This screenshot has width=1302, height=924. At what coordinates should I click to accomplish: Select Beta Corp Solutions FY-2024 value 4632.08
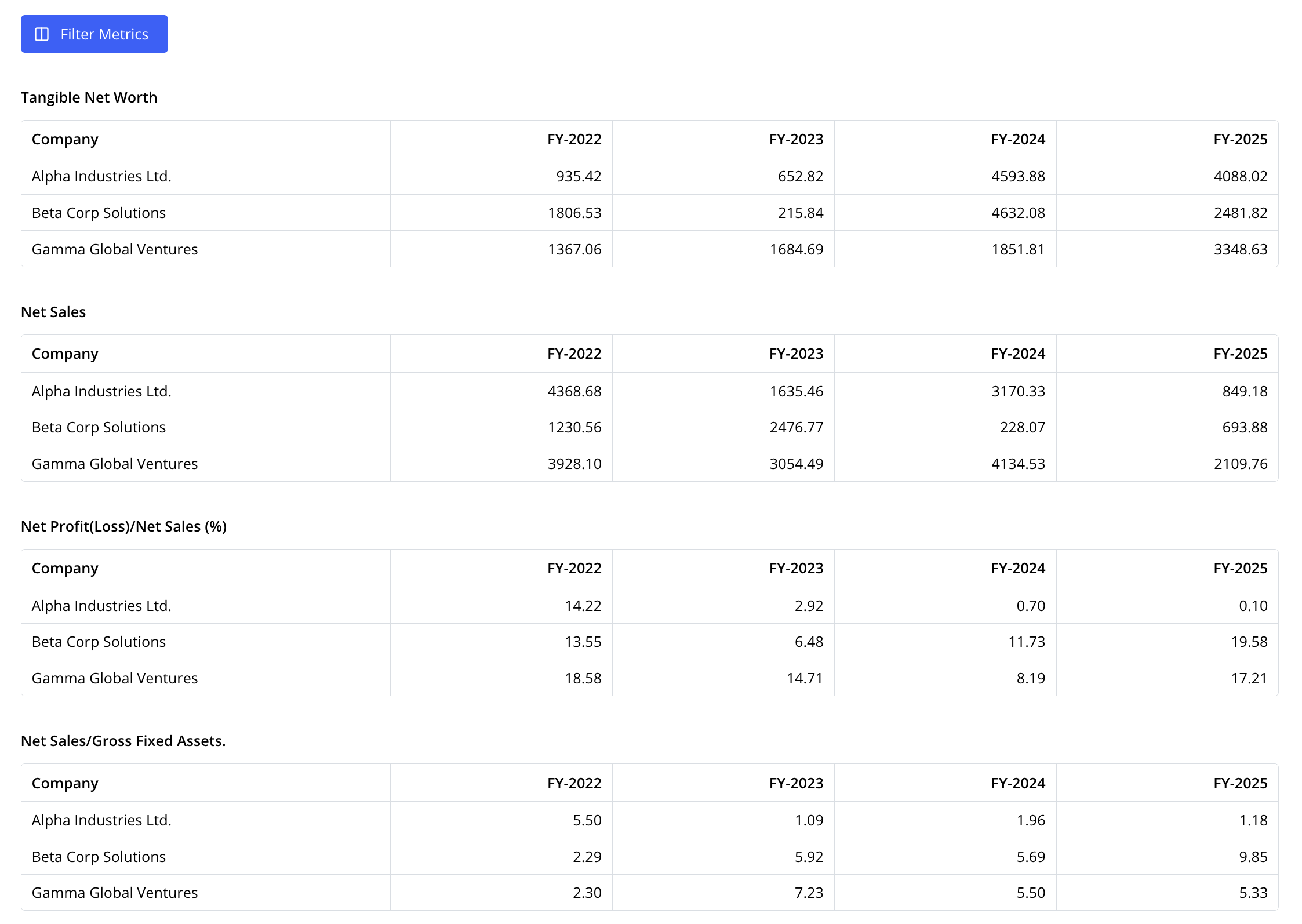[x=1018, y=213]
